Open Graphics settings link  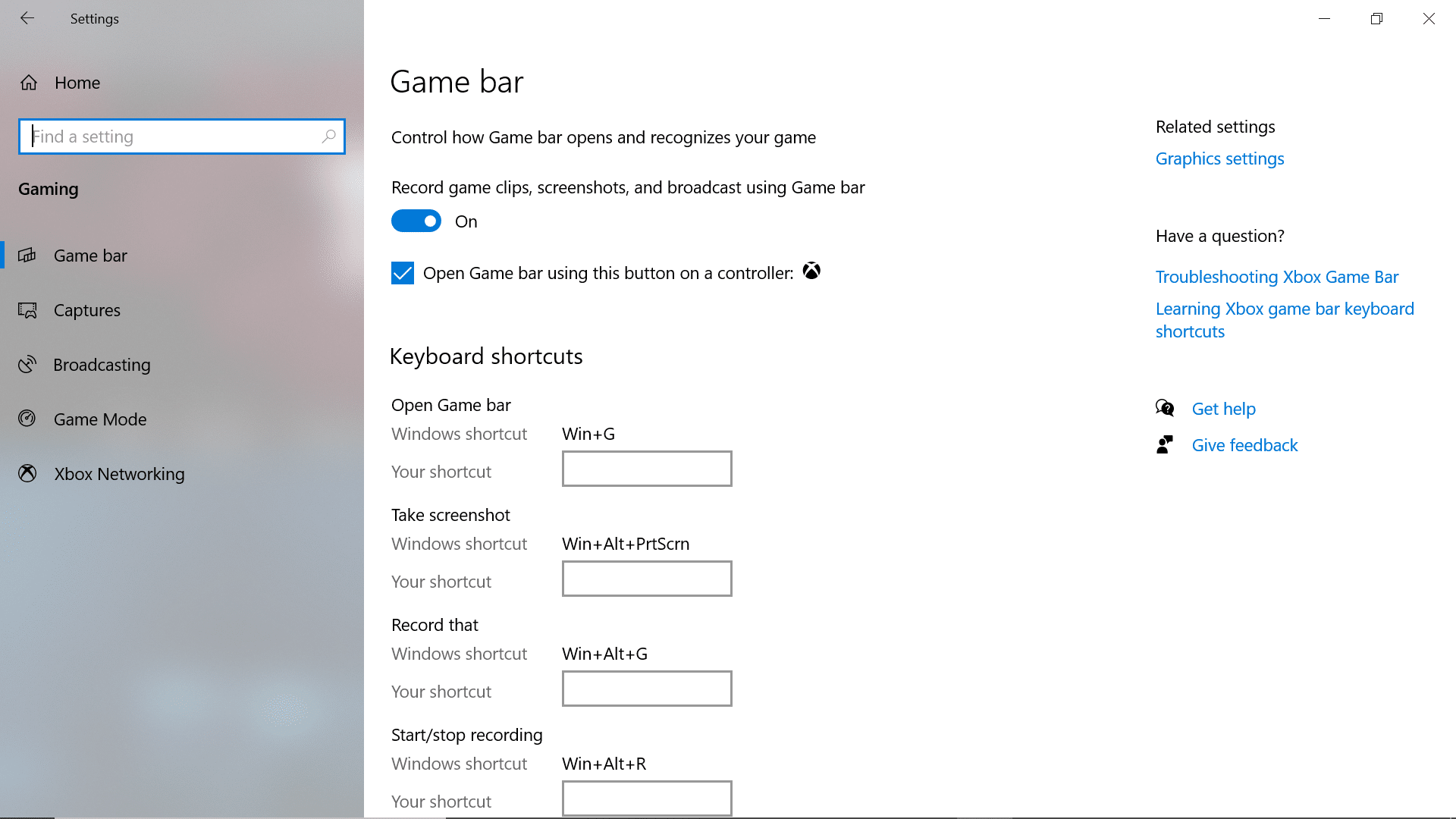pyautogui.click(x=1219, y=158)
